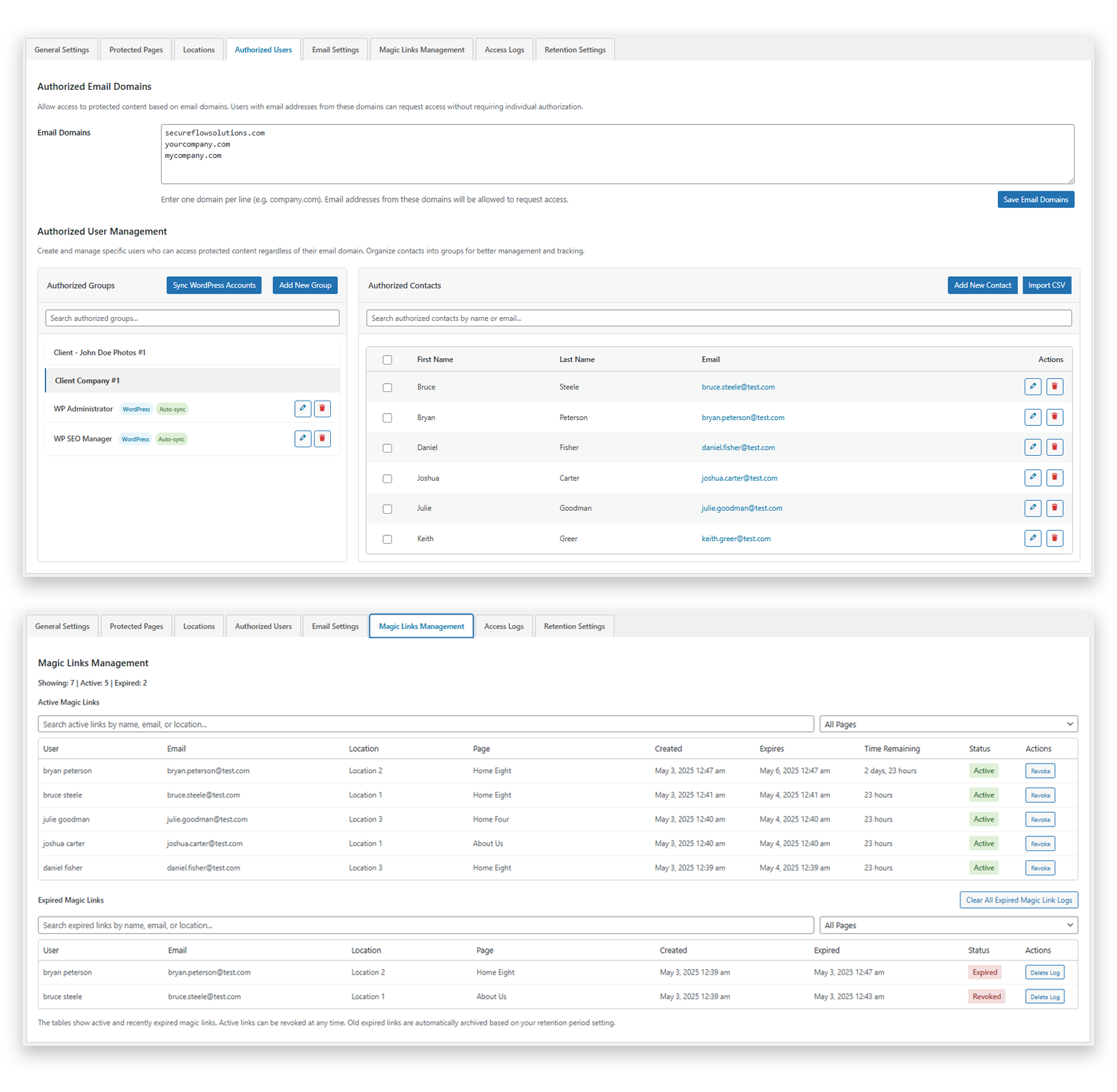Edit the WP Administrator group
This screenshot has width=1117, height=1092.
(x=303, y=408)
